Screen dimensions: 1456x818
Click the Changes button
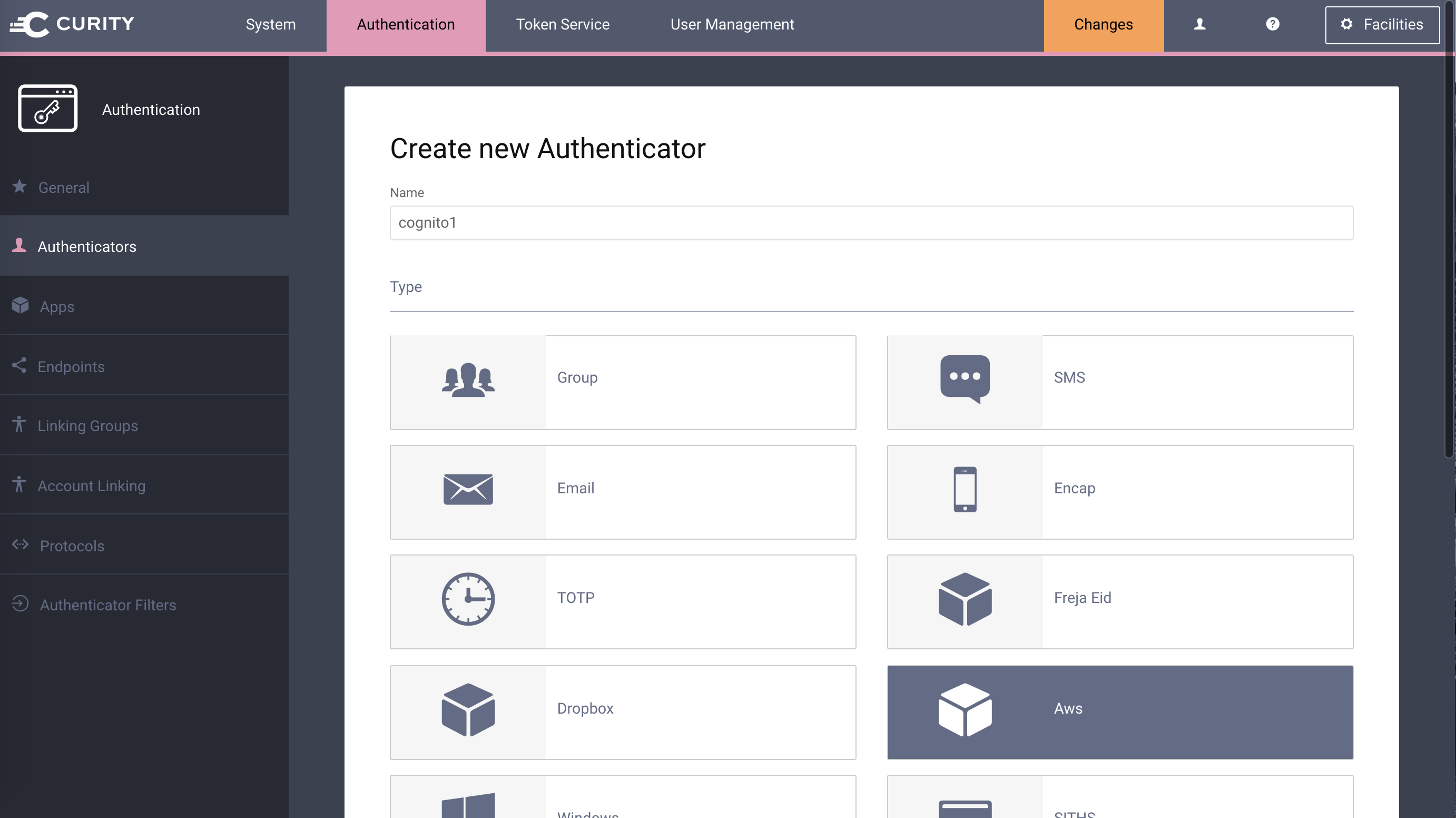point(1103,24)
